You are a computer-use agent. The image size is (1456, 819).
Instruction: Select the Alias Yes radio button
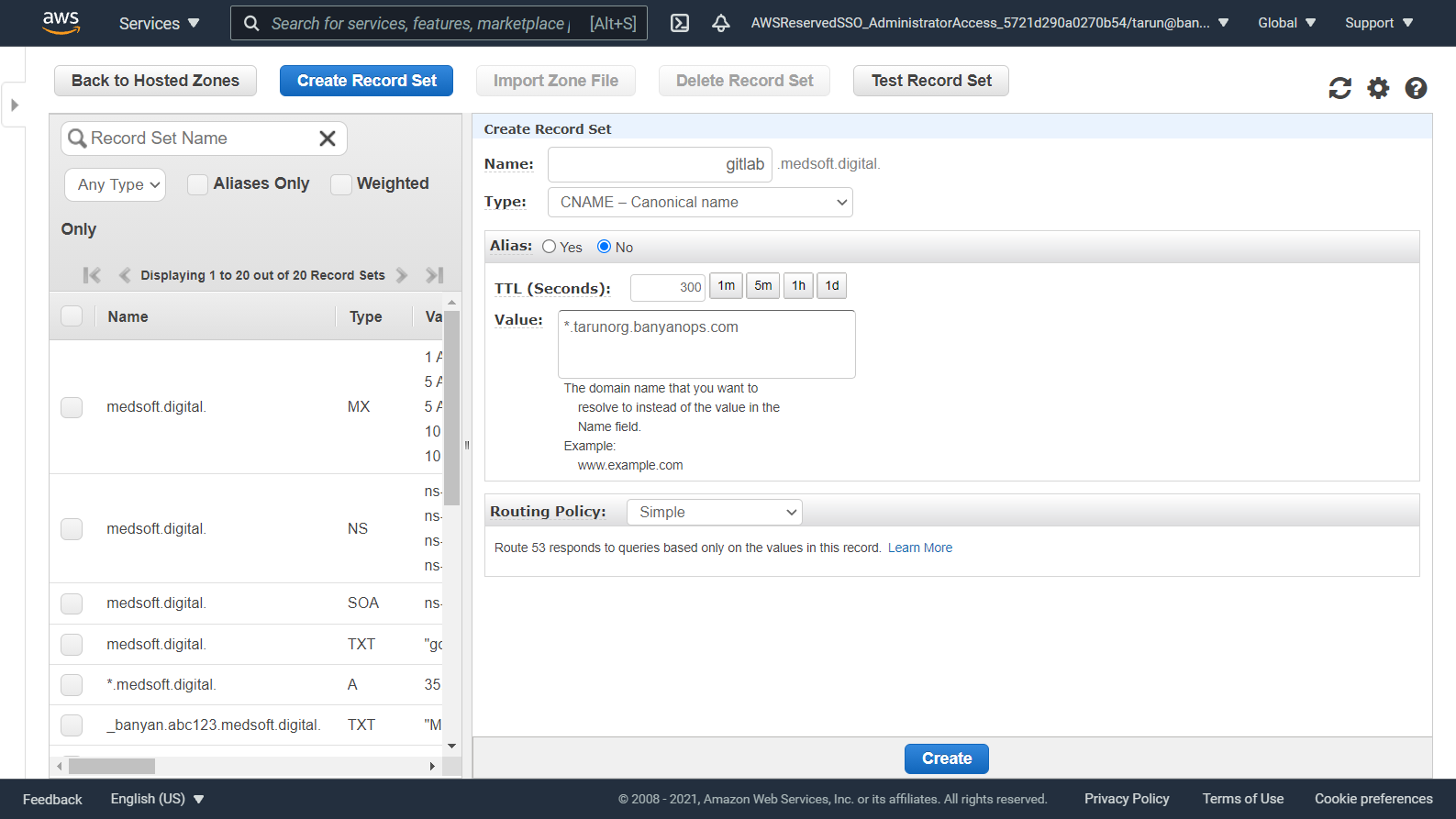pyautogui.click(x=549, y=247)
